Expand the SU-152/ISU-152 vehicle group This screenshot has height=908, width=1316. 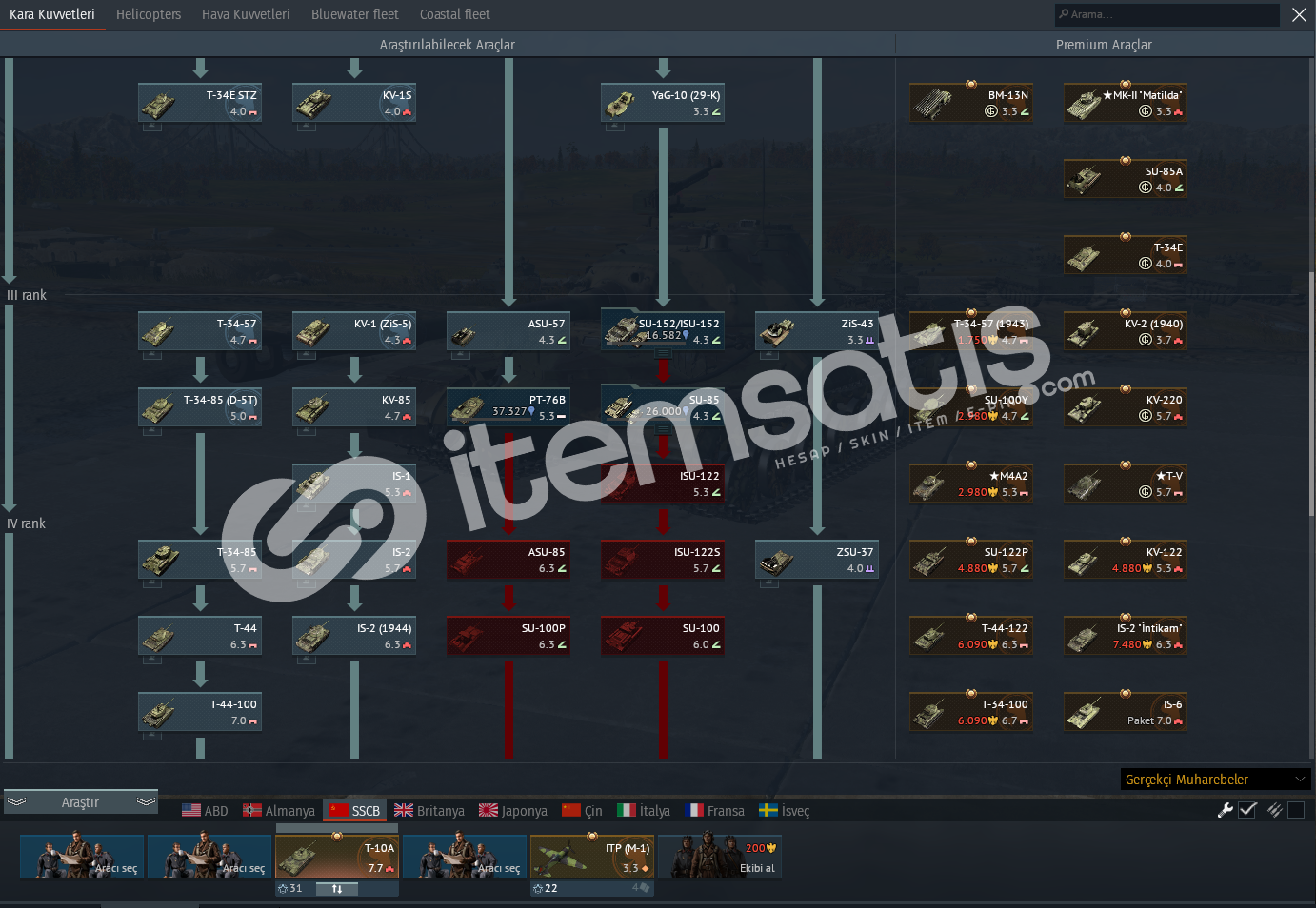[663, 353]
